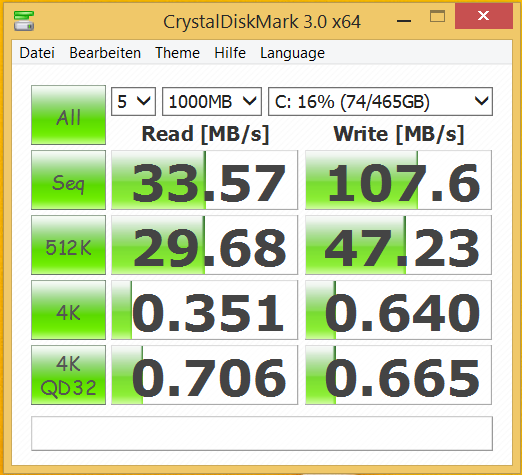Start the 4K random test

[68, 310]
